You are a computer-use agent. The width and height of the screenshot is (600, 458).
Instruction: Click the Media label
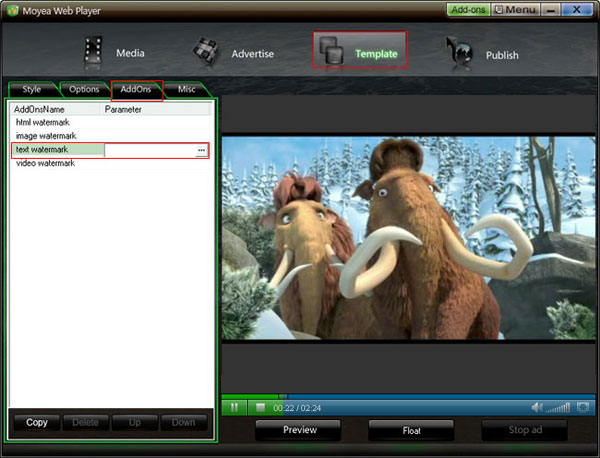pyautogui.click(x=130, y=53)
